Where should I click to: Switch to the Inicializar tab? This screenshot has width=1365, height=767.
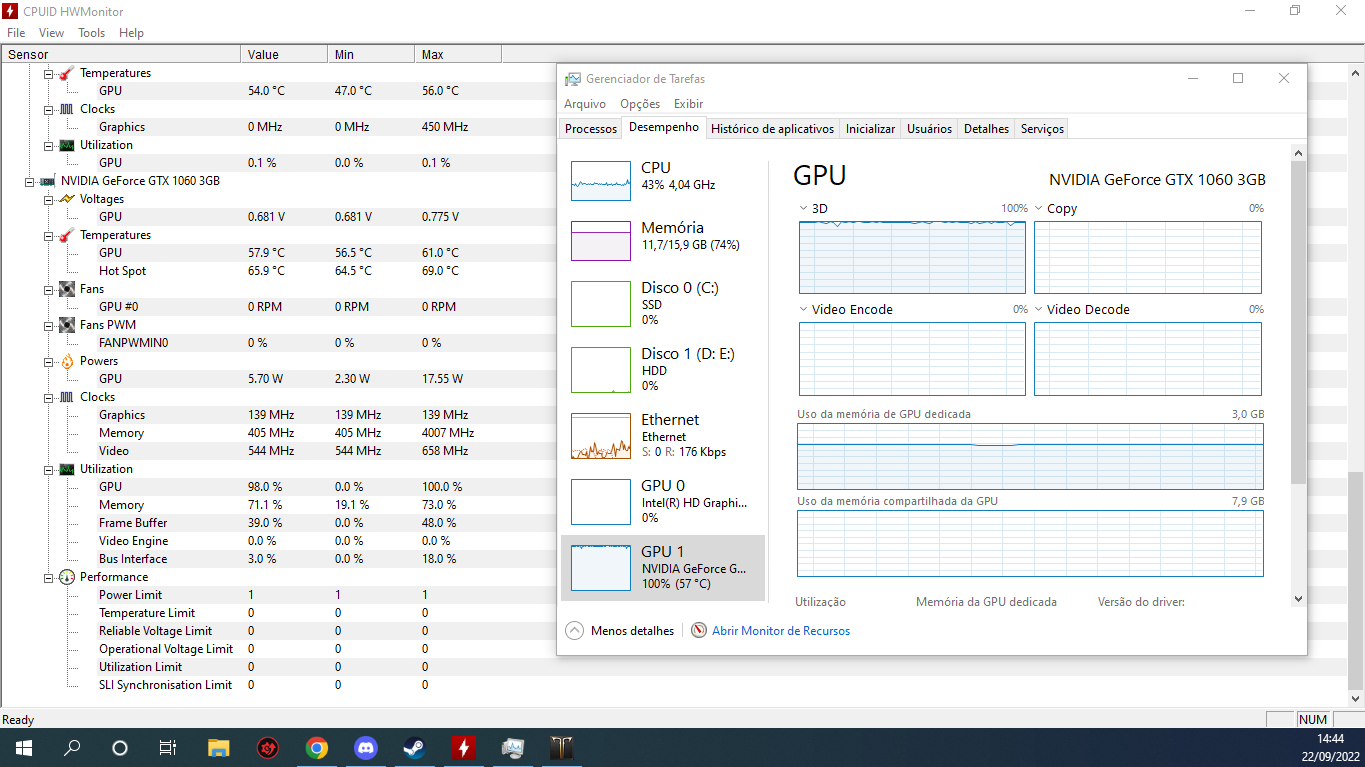870,129
